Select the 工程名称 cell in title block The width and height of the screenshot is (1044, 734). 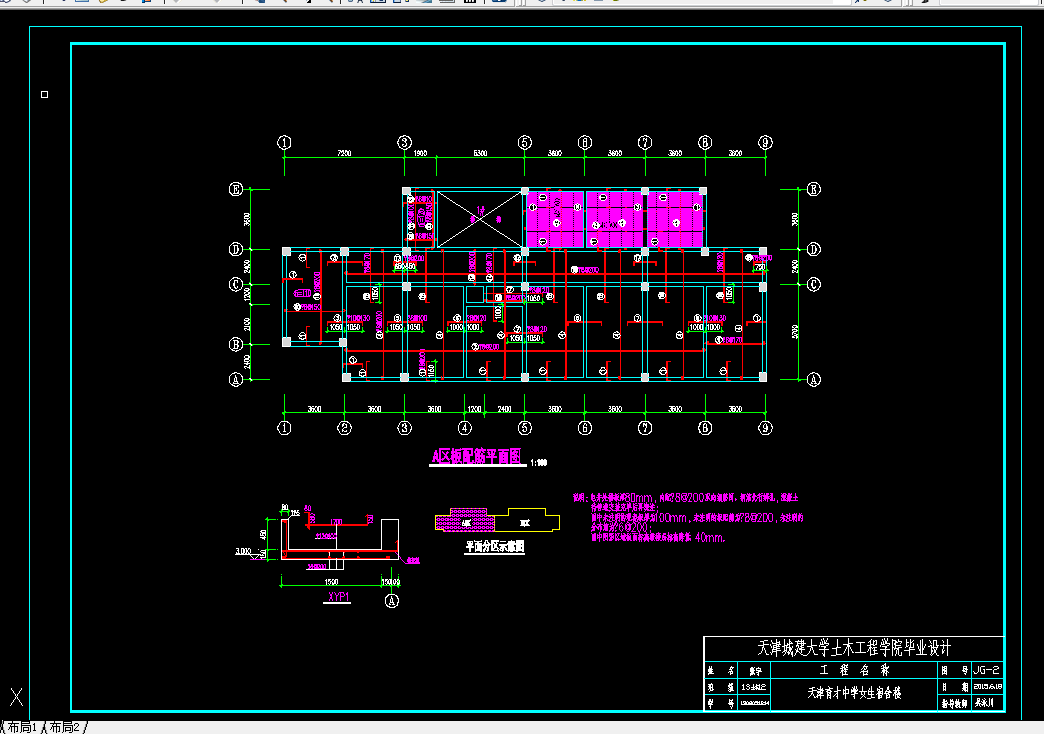tap(854, 670)
